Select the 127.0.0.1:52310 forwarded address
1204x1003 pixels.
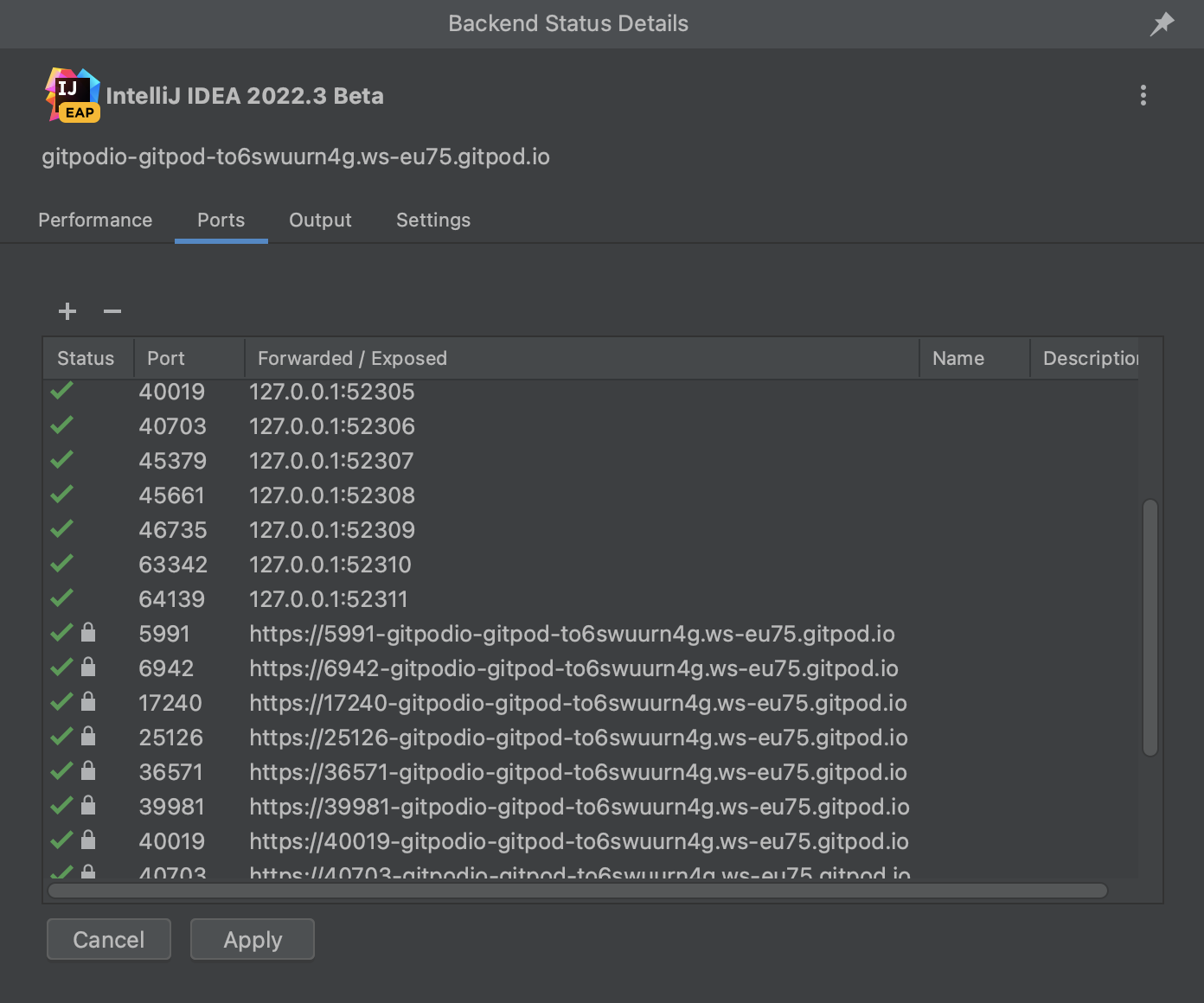pos(330,565)
